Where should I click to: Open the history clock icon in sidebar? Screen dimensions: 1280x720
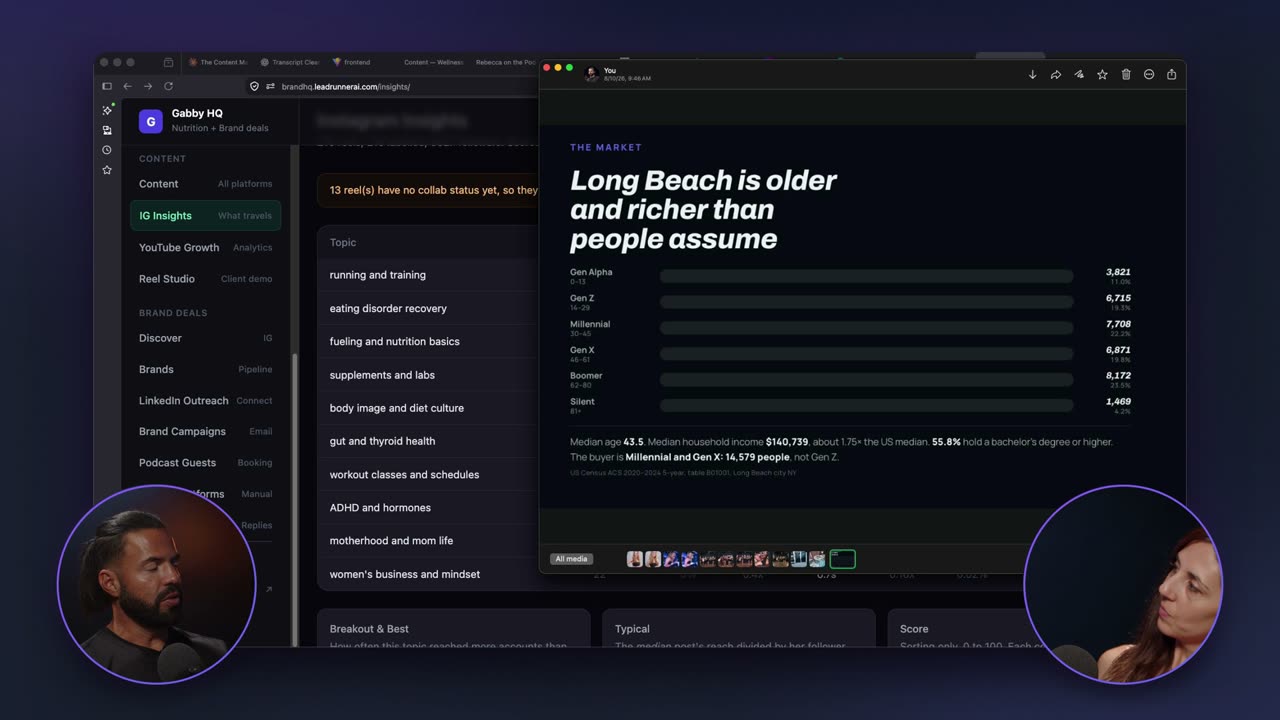[x=107, y=150]
